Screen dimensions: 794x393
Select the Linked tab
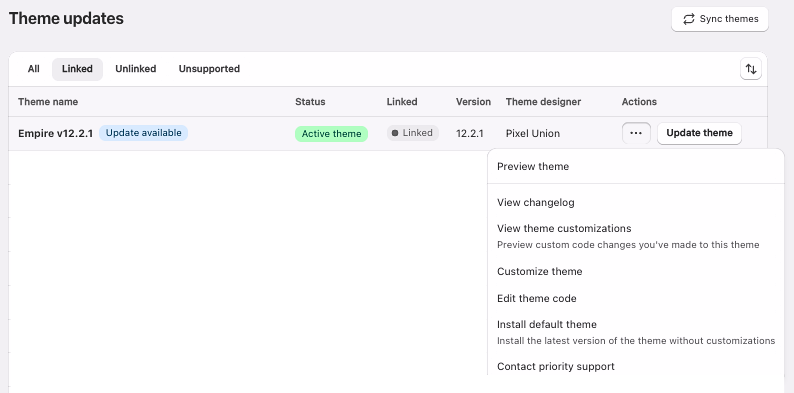tap(77, 69)
